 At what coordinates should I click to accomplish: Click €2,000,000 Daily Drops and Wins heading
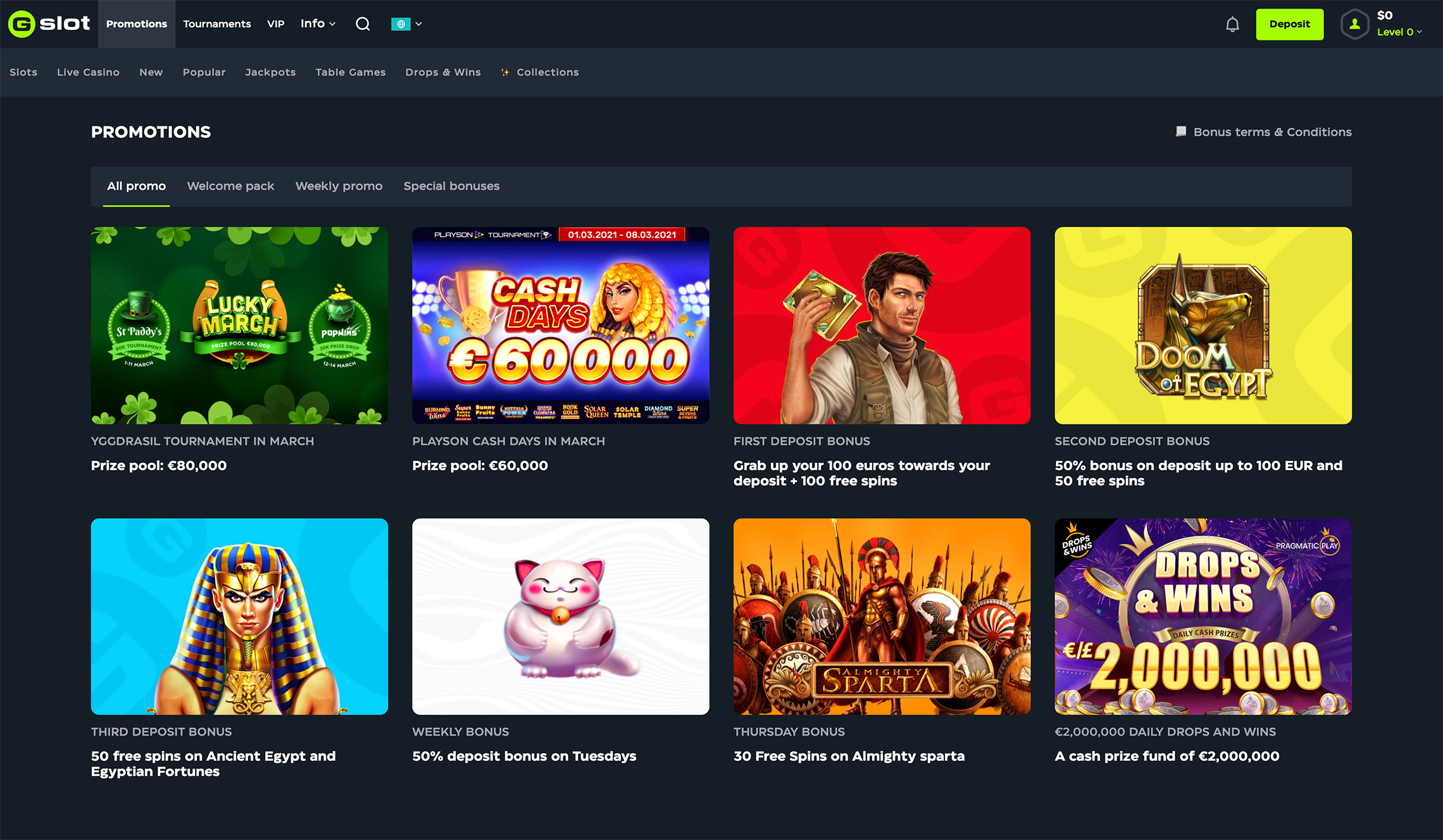(1165, 731)
